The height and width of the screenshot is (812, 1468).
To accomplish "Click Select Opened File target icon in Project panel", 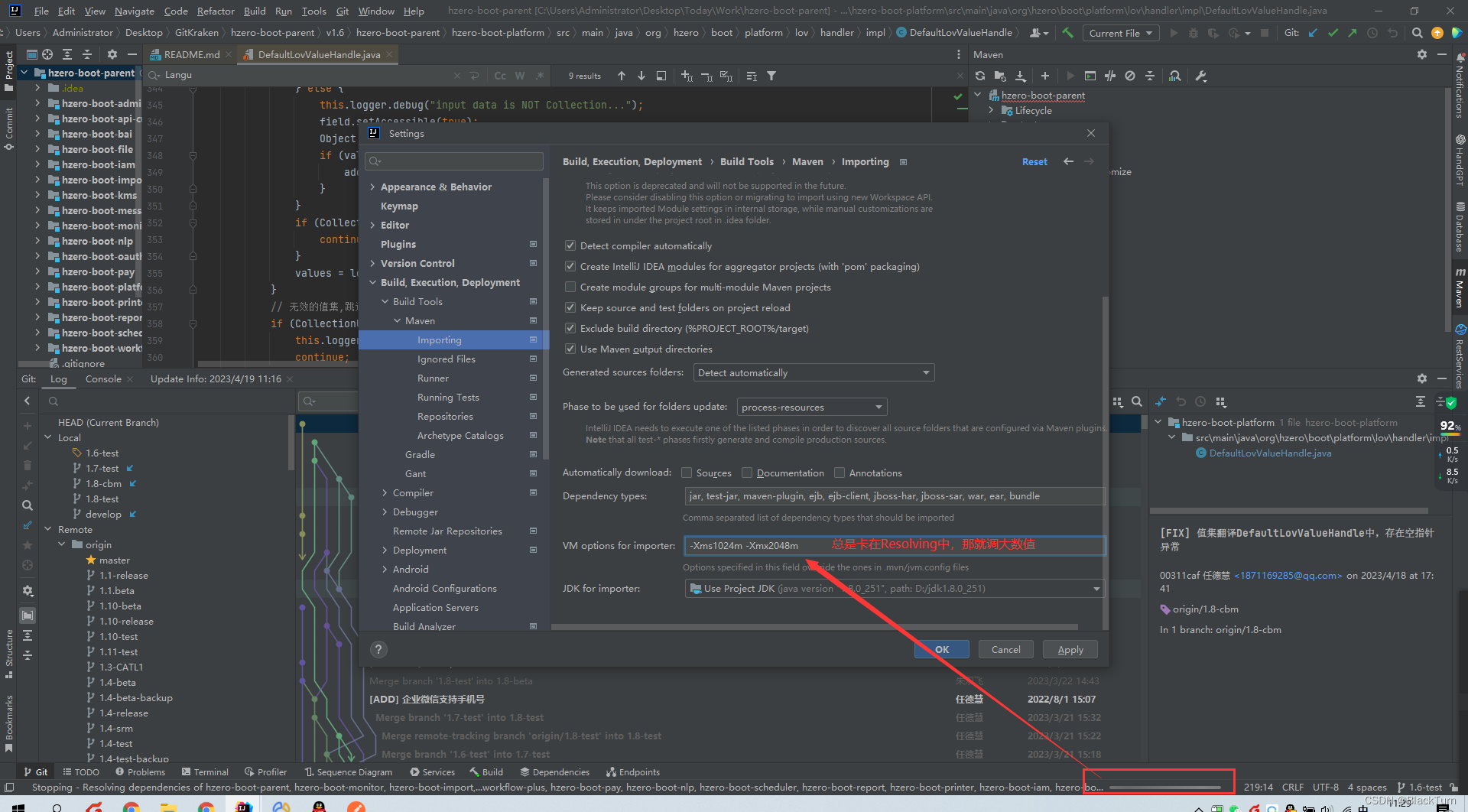I will pos(47,54).
